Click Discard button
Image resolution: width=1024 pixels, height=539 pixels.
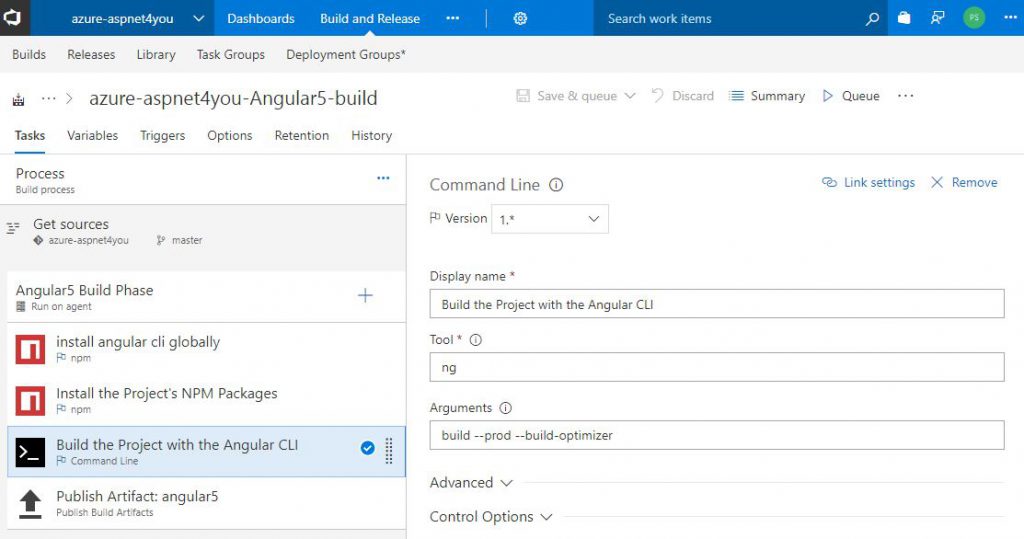click(x=682, y=96)
